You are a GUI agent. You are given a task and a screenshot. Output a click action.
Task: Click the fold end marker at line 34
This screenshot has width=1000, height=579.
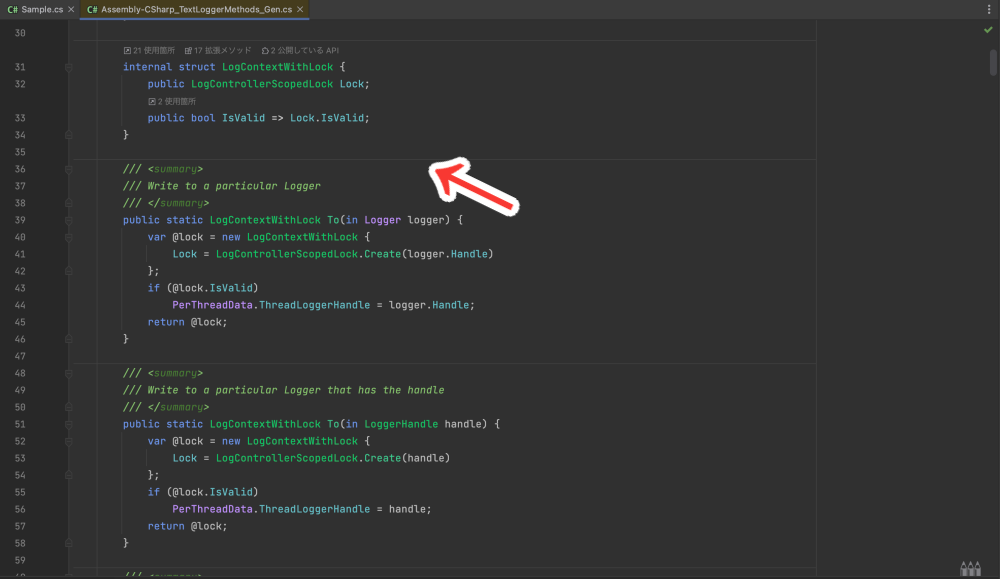click(x=68, y=135)
